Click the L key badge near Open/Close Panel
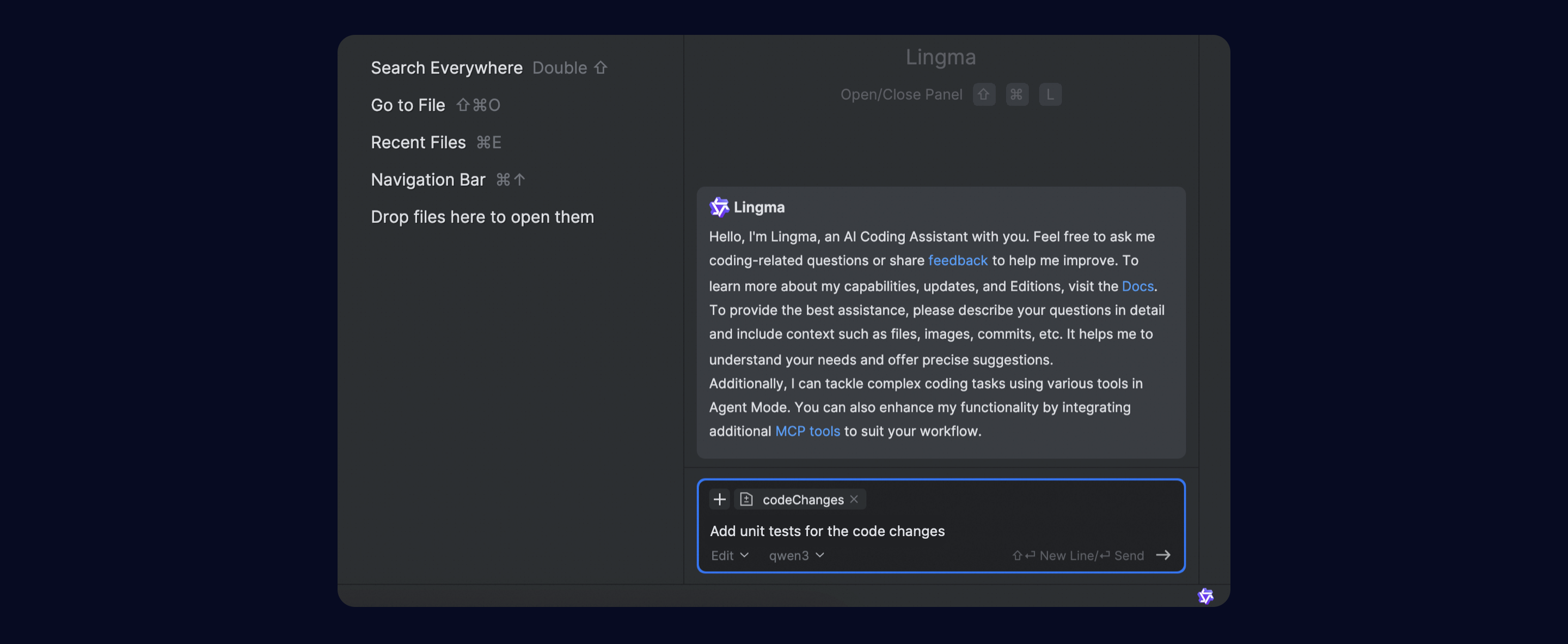The width and height of the screenshot is (1568, 644). click(1050, 94)
